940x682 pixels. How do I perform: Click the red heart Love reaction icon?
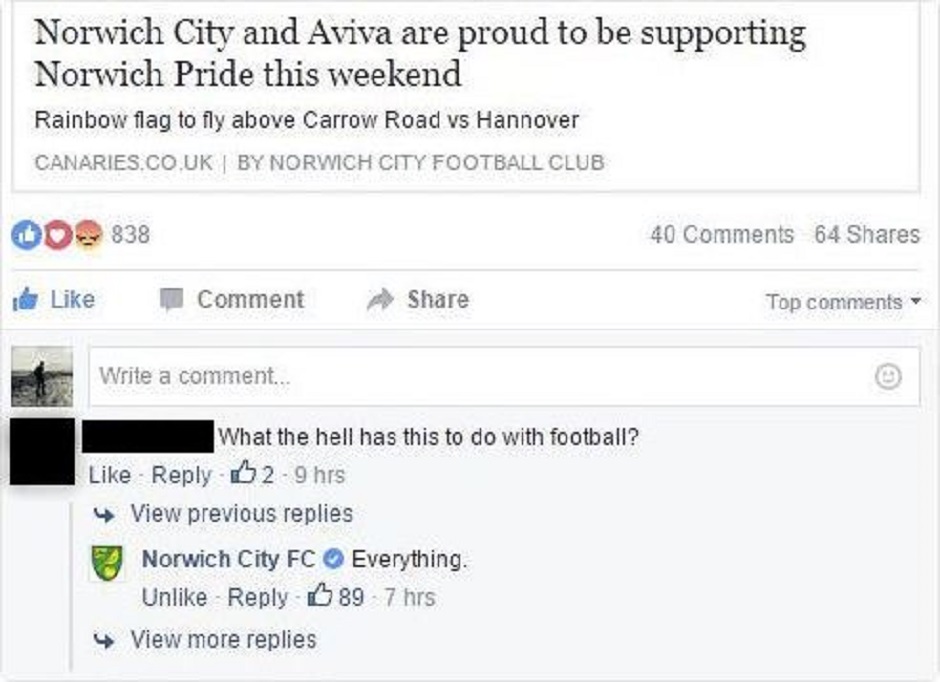(58, 235)
